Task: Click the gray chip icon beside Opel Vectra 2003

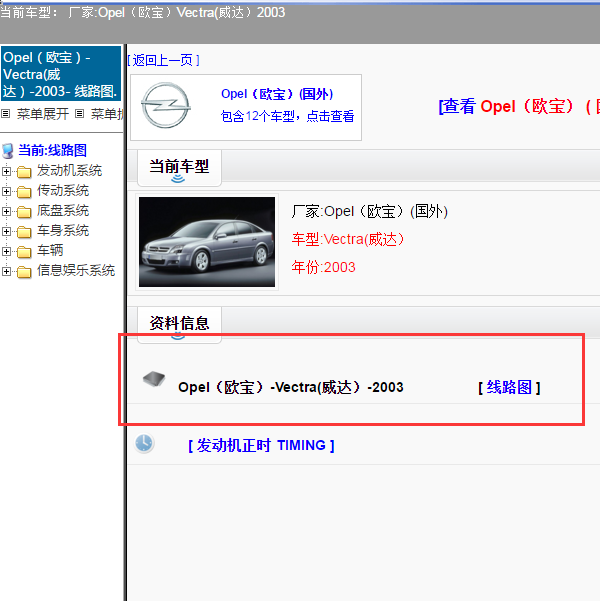Action: click(x=154, y=379)
